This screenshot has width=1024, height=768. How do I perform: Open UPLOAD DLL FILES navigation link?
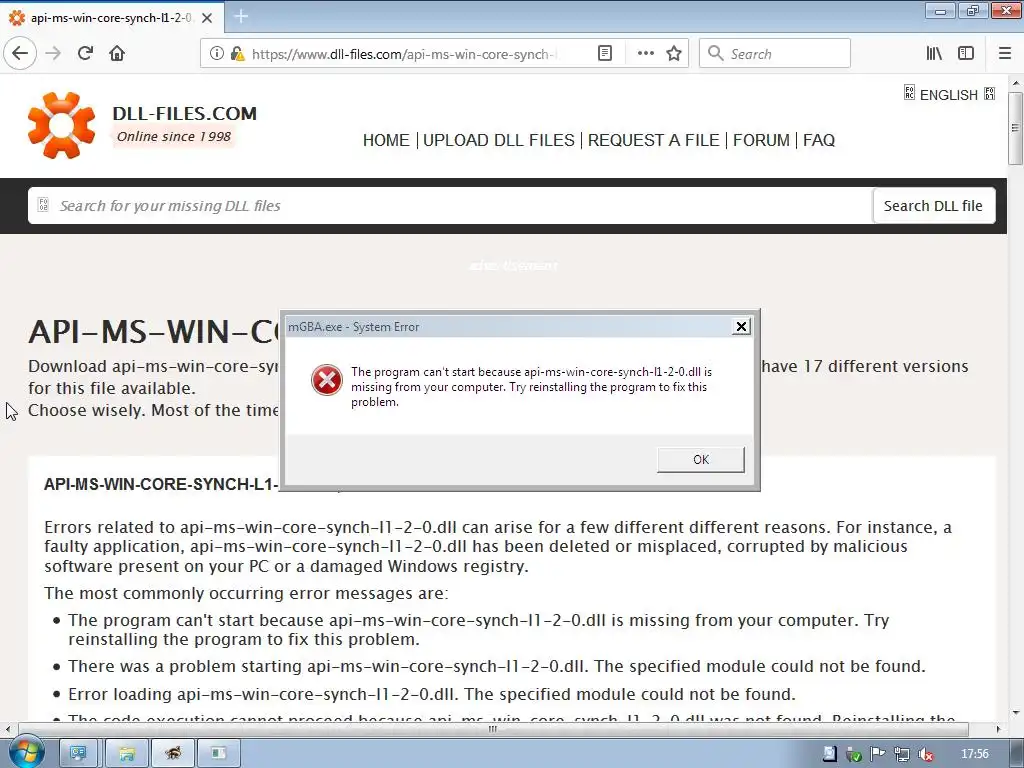pos(499,140)
